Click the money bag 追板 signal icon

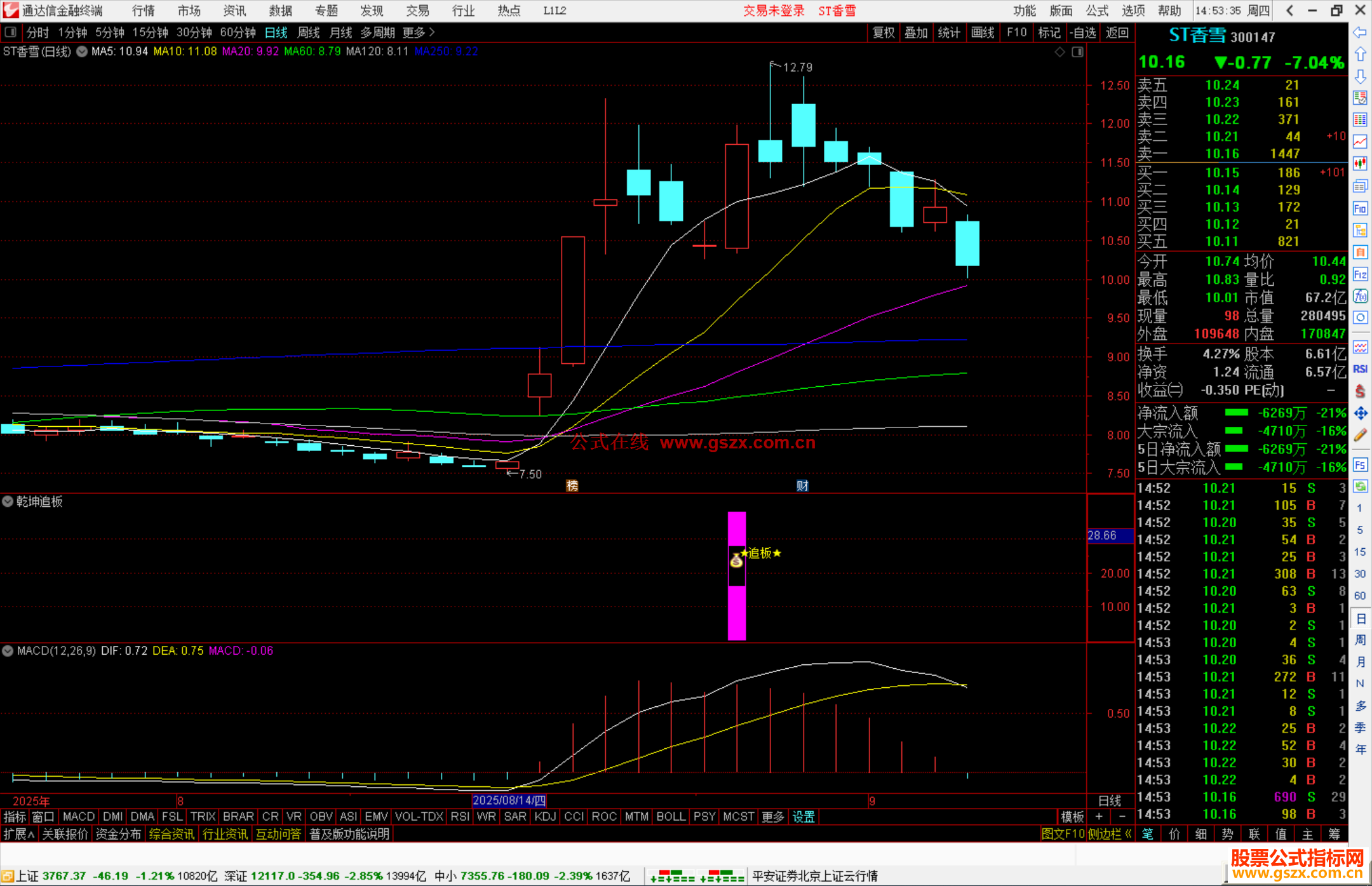(736, 560)
